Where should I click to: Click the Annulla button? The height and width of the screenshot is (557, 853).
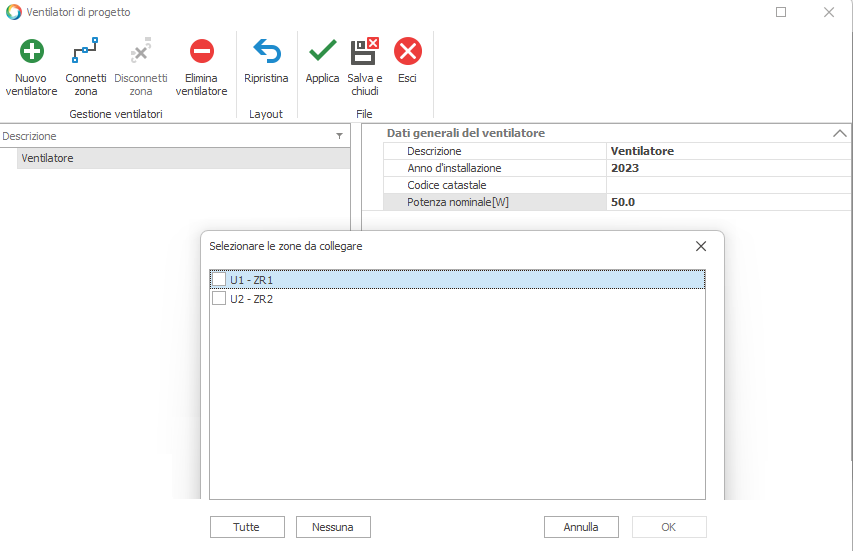pos(581,527)
